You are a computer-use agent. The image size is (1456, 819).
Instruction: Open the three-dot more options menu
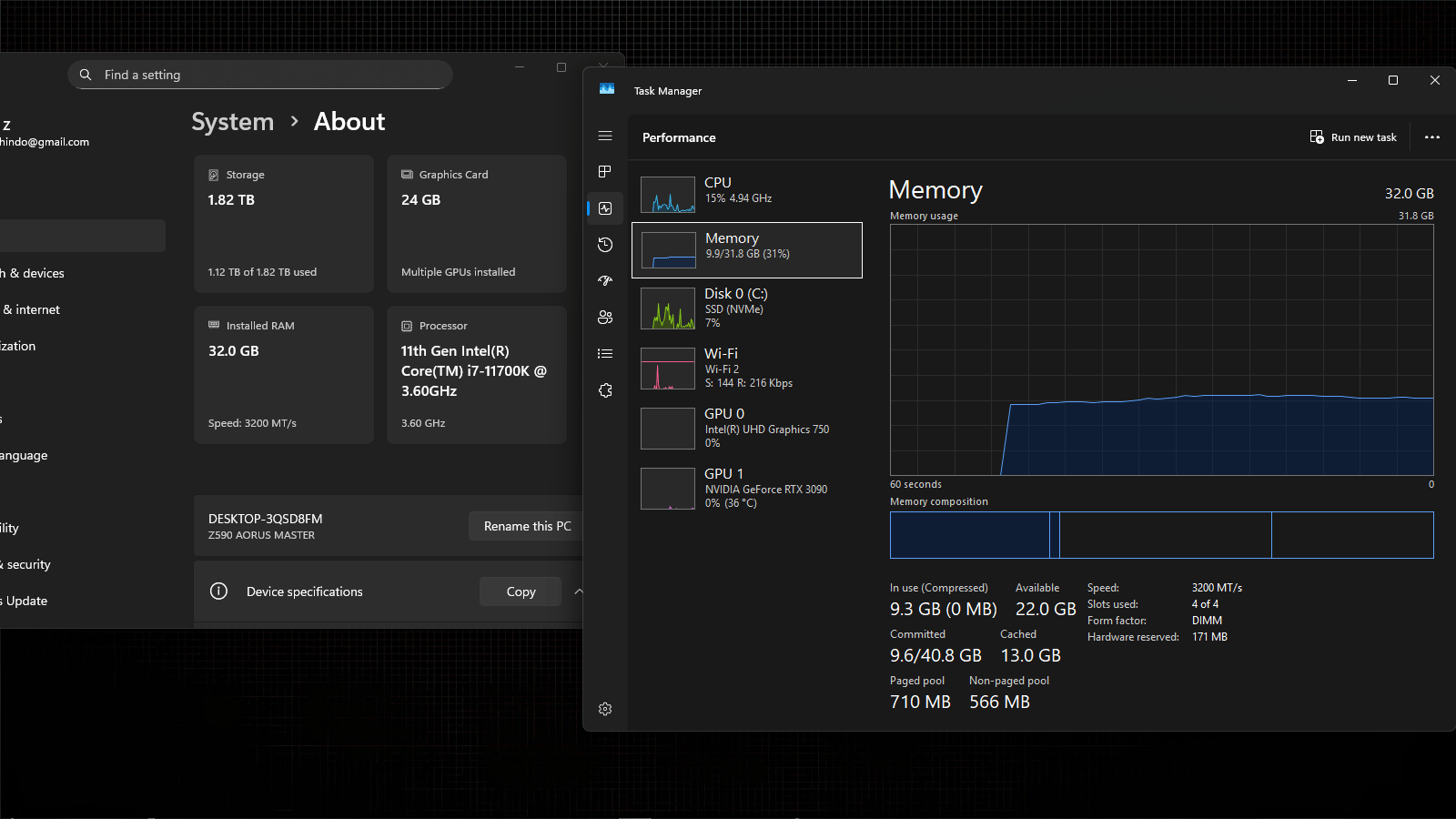pyautogui.click(x=1432, y=137)
